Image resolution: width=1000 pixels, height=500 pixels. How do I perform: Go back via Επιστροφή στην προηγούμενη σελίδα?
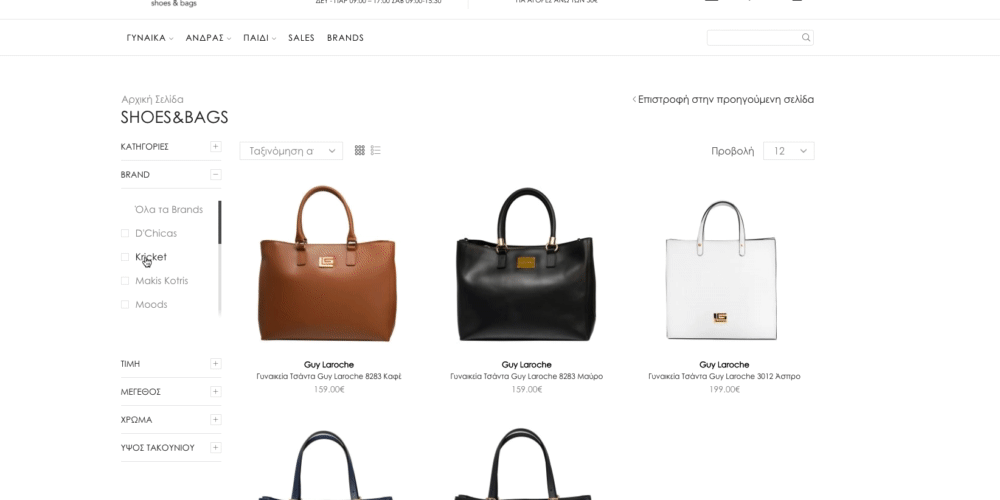[x=723, y=99]
